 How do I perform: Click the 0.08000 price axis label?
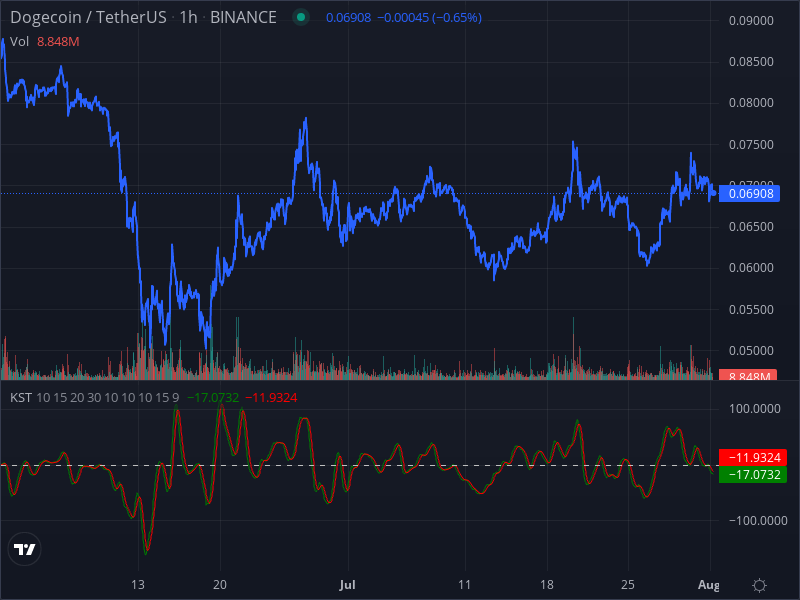[751, 103]
